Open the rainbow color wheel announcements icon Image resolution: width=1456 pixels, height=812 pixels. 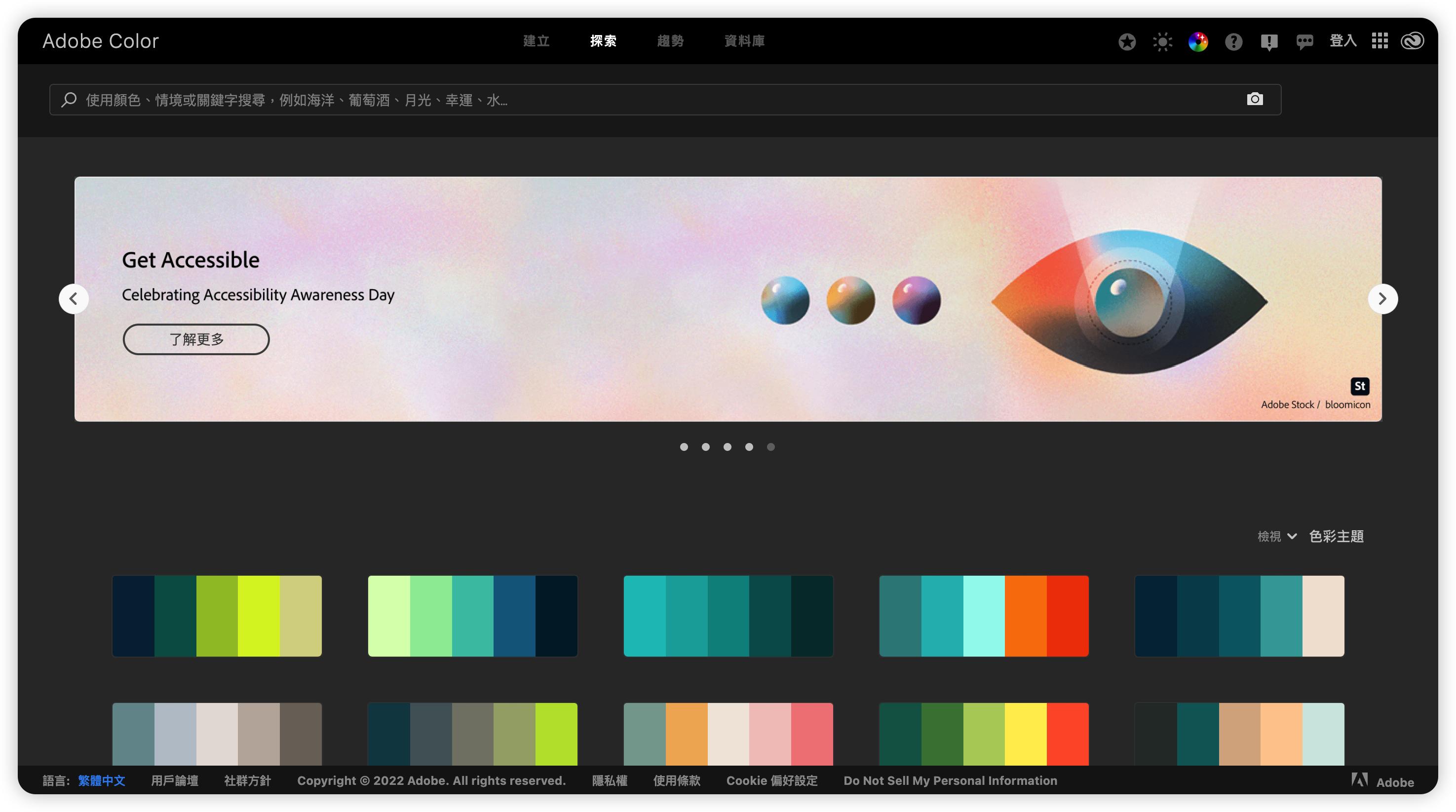[1198, 40]
